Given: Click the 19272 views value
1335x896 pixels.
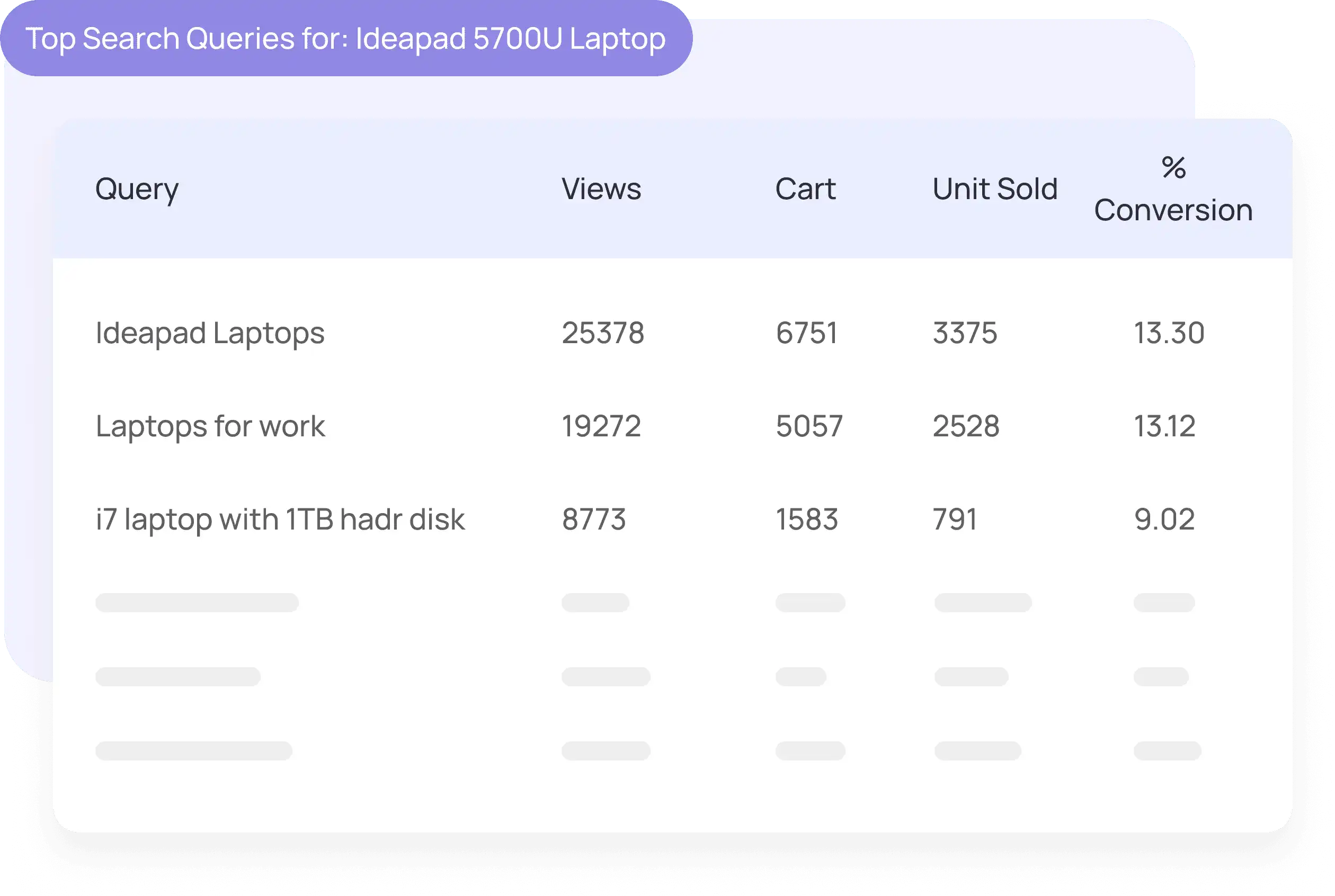Looking at the screenshot, I should (x=601, y=426).
